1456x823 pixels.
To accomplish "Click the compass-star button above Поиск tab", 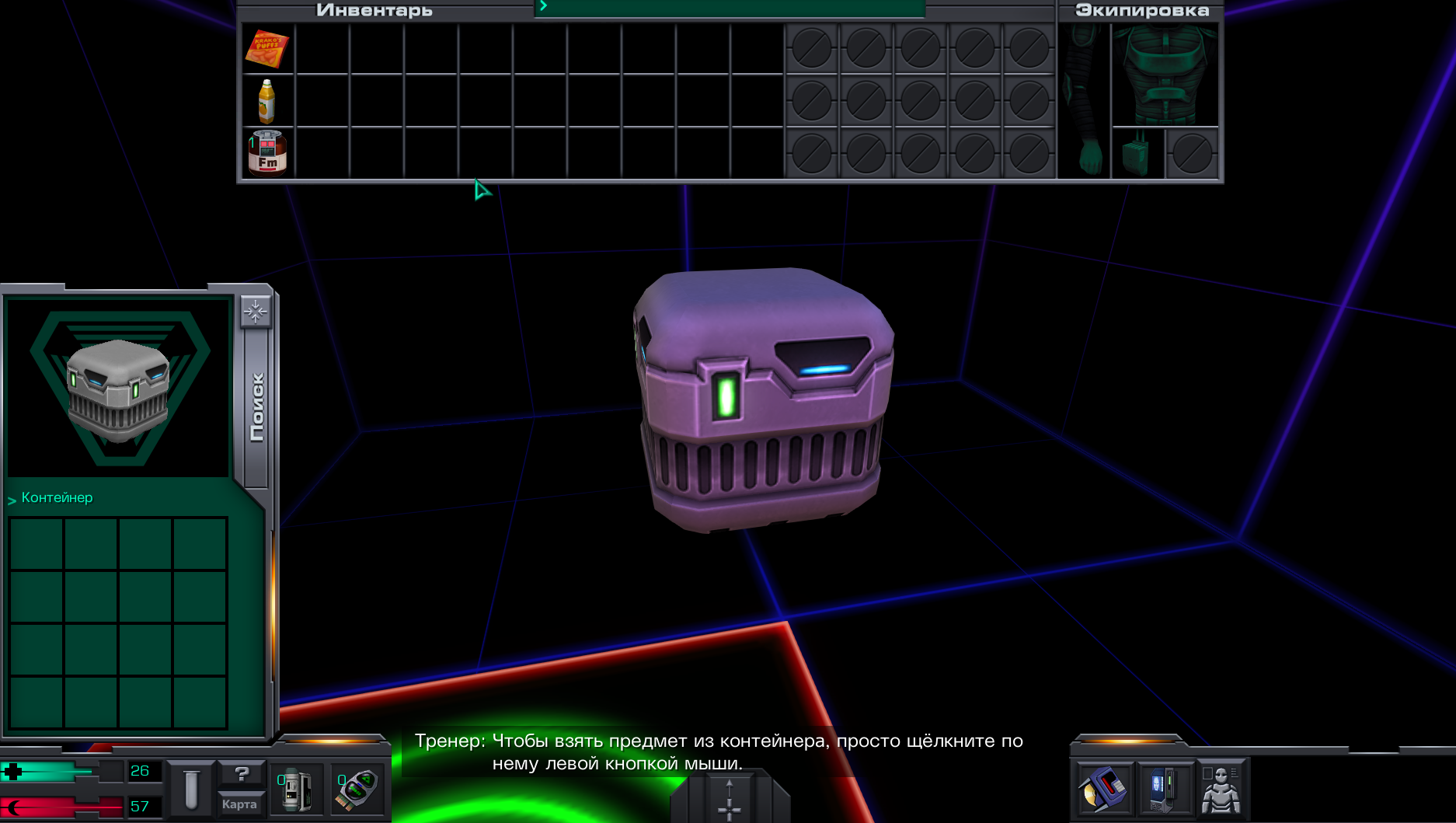I will (256, 312).
